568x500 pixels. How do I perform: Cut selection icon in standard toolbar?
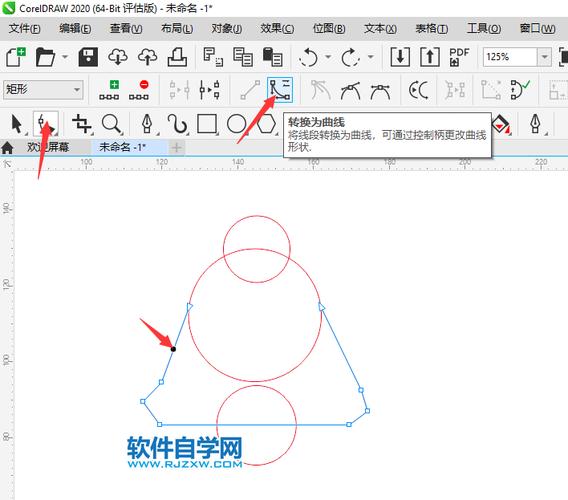[x=213, y=57]
